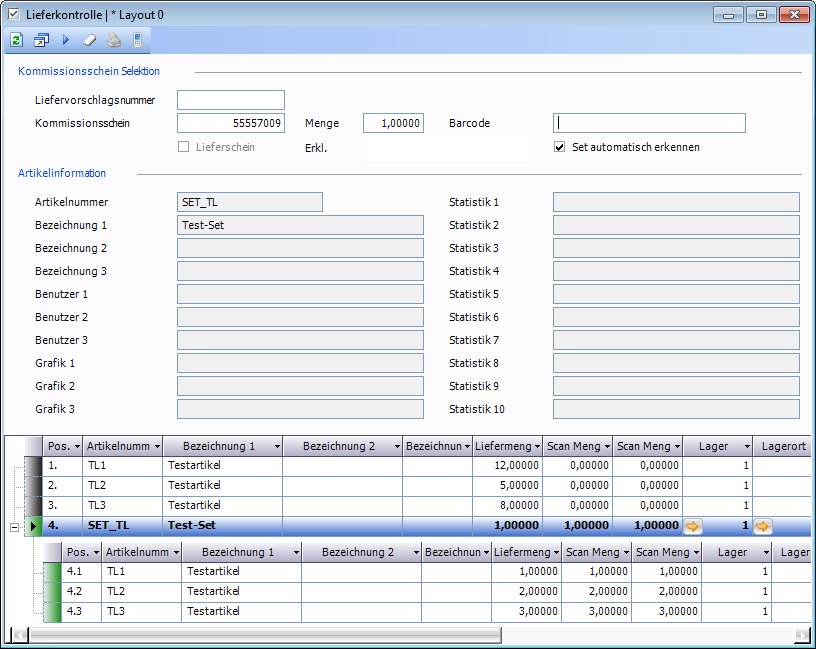816x649 pixels.
Task: Click arrow icon in SET_TL Lager cell
Action: click(x=692, y=525)
